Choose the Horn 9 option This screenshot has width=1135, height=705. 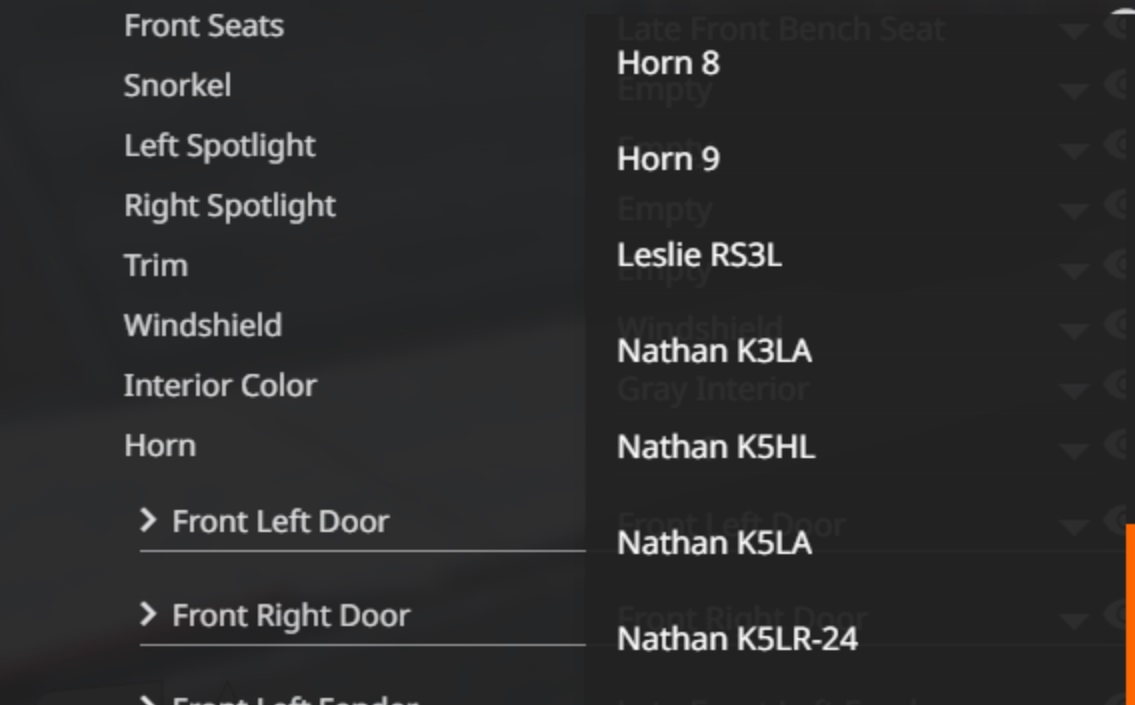click(x=668, y=159)
